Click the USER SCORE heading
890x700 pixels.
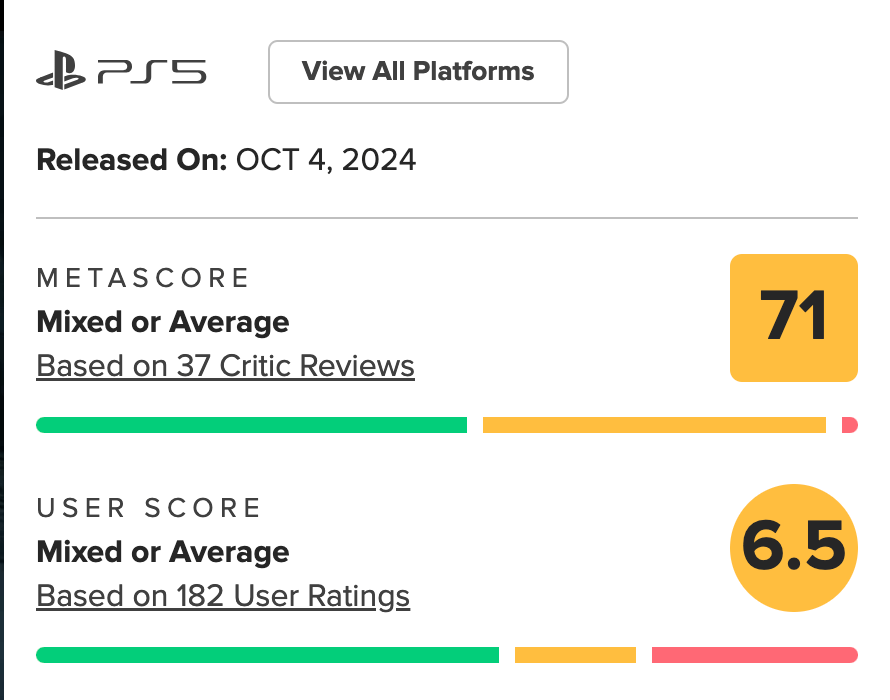point(149,508)
